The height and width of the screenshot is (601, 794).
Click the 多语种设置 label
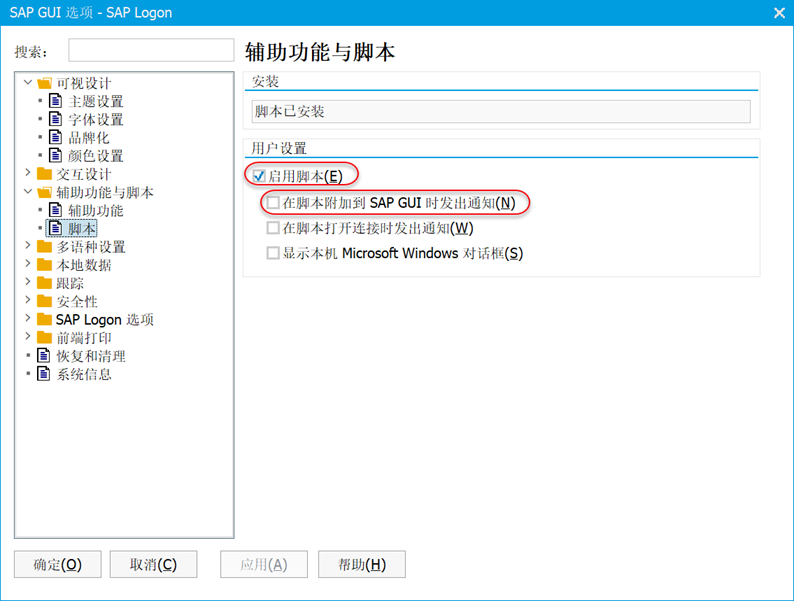tap(91, 247)
